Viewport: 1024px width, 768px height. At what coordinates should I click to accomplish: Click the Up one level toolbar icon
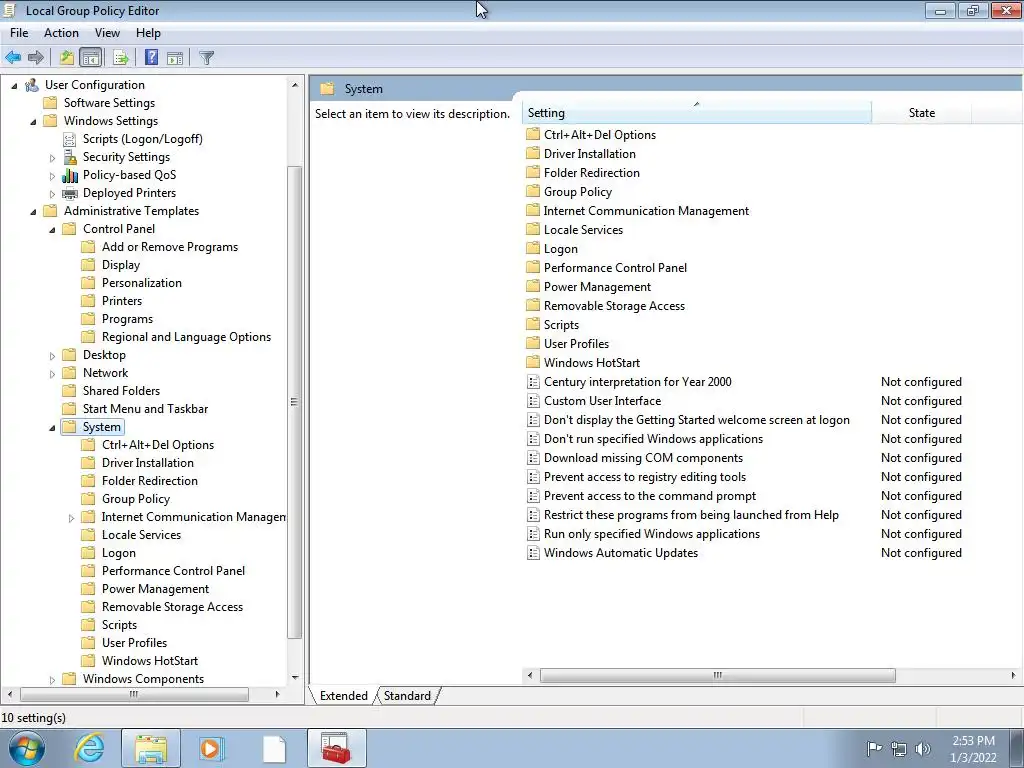pyautogui.click(x=67, y=57)
